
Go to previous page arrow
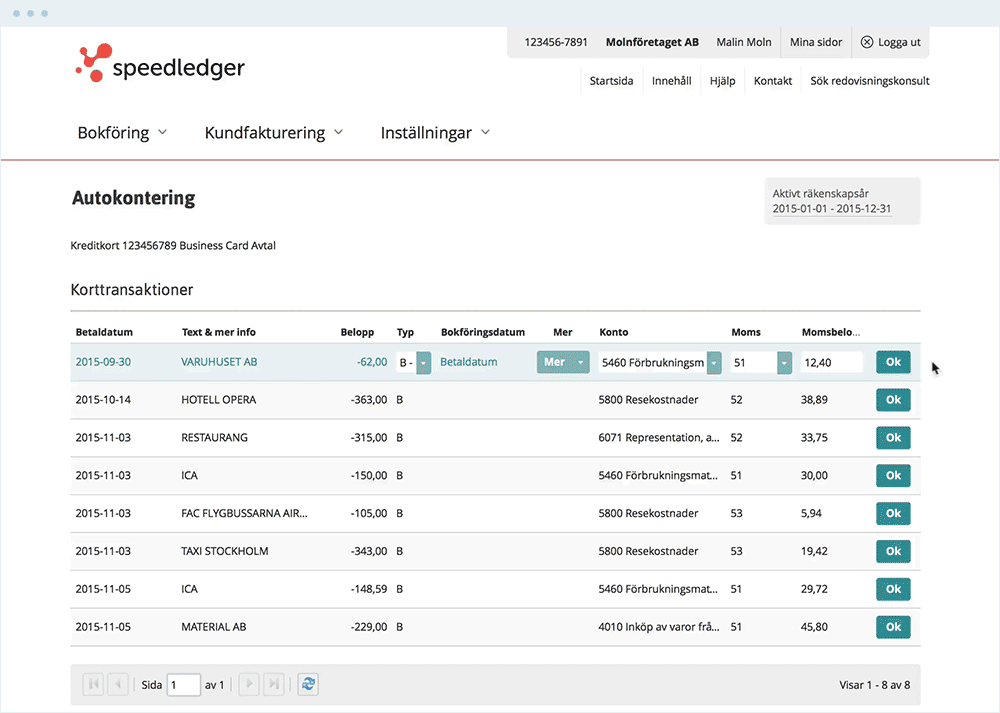[x=118, y=684]
